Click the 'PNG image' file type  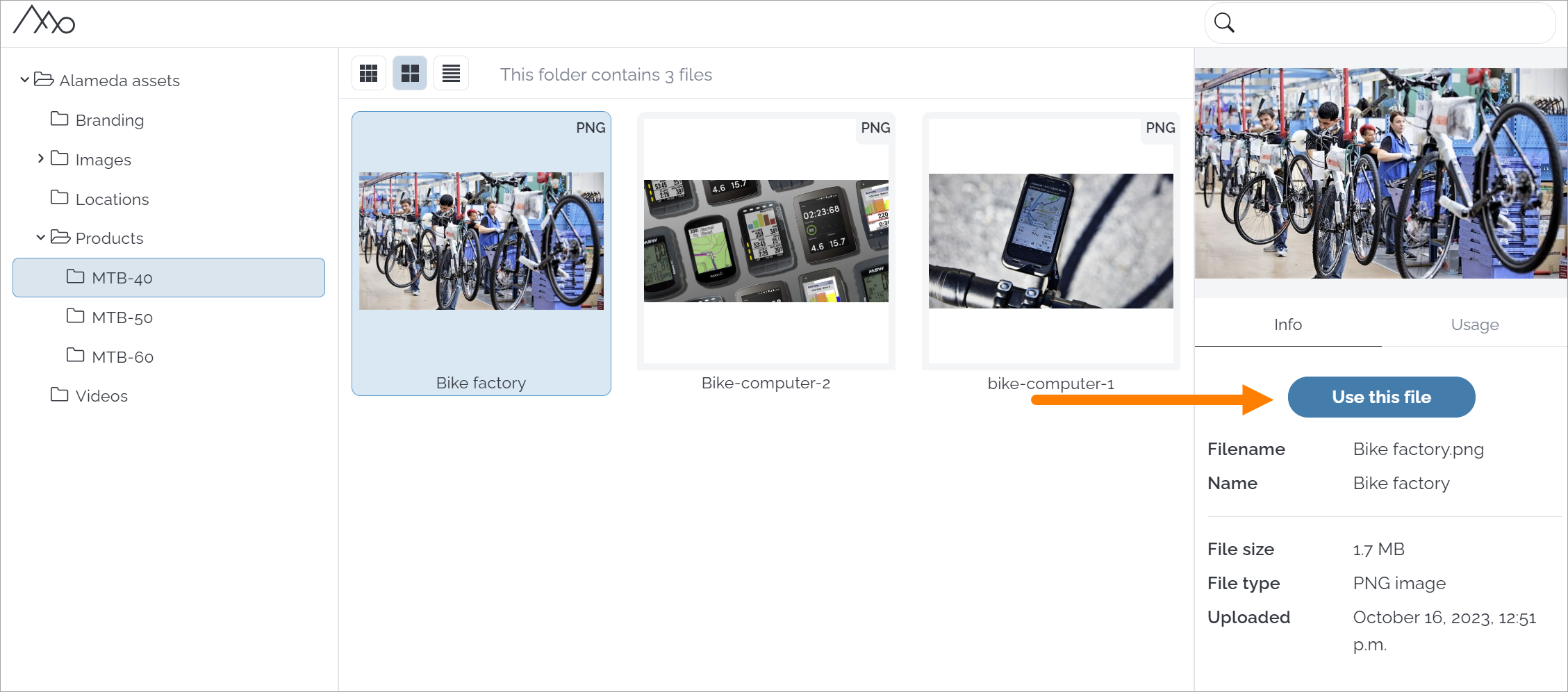1400,584
